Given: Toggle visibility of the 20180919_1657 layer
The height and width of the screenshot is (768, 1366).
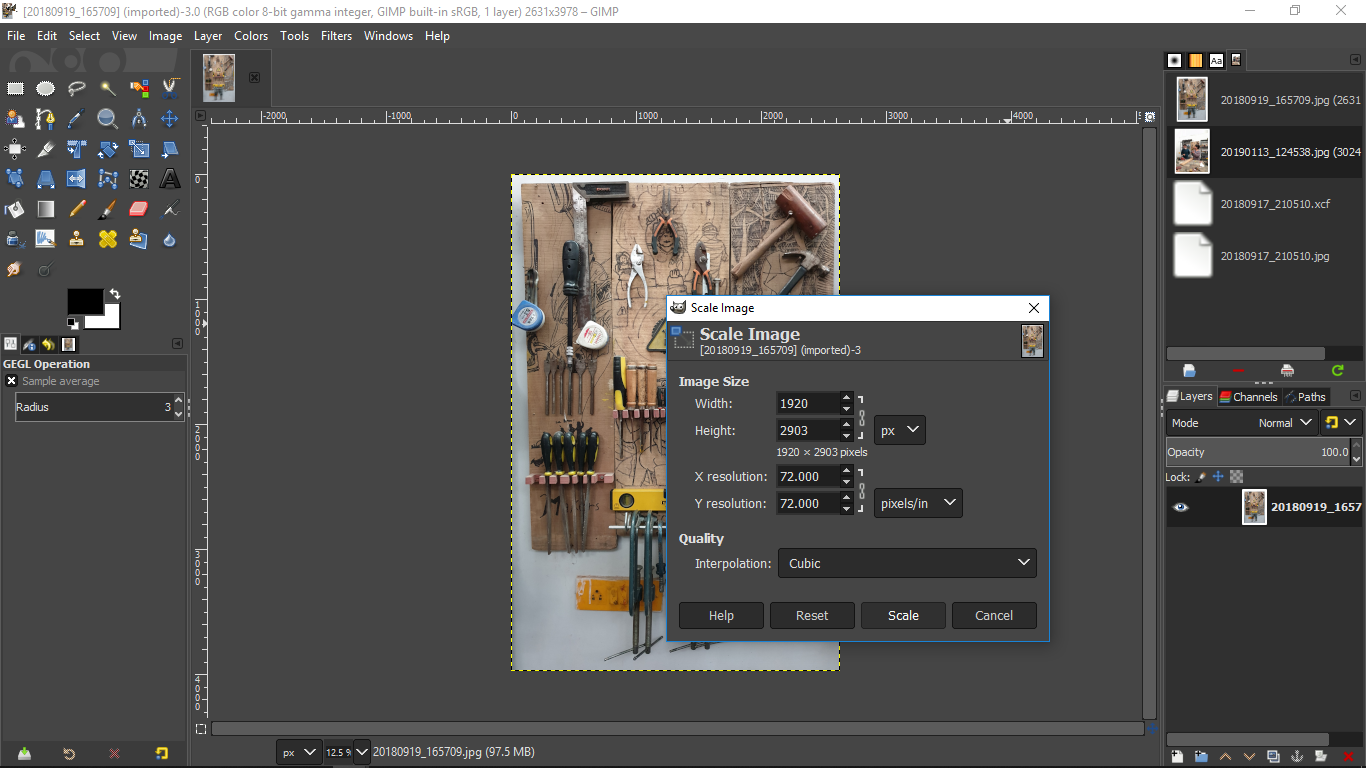Looking at the screenshot, I should point(1181,507).
